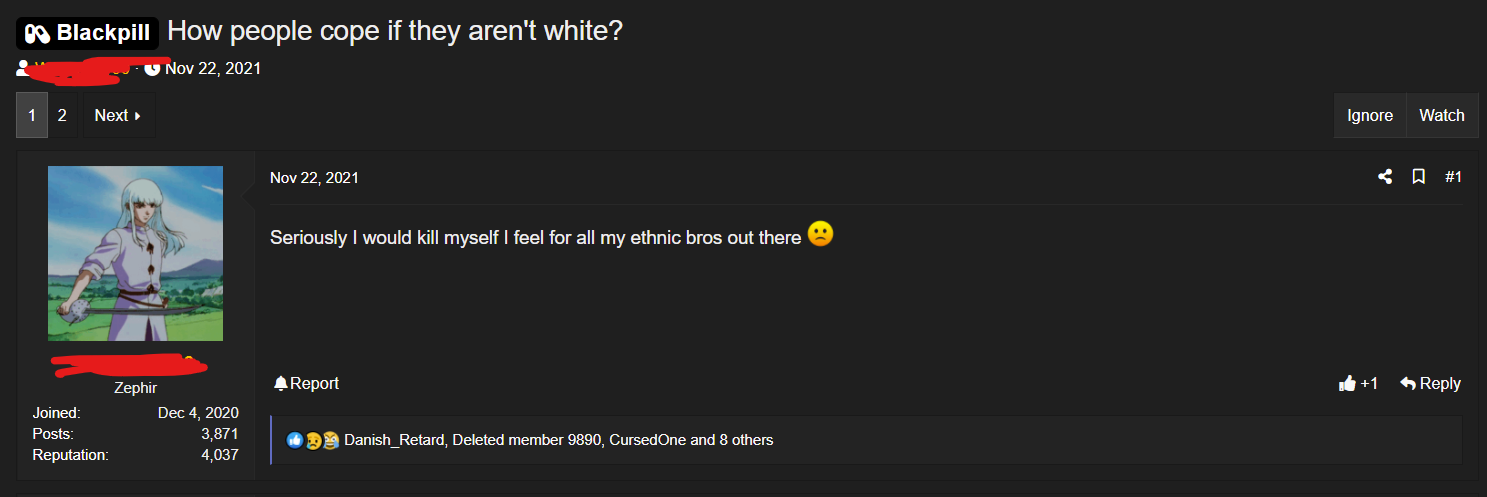Viewport: 1487px width, 497px height.
Task: Click the bell icon next to Report
Action: click(x=281, y=383)
